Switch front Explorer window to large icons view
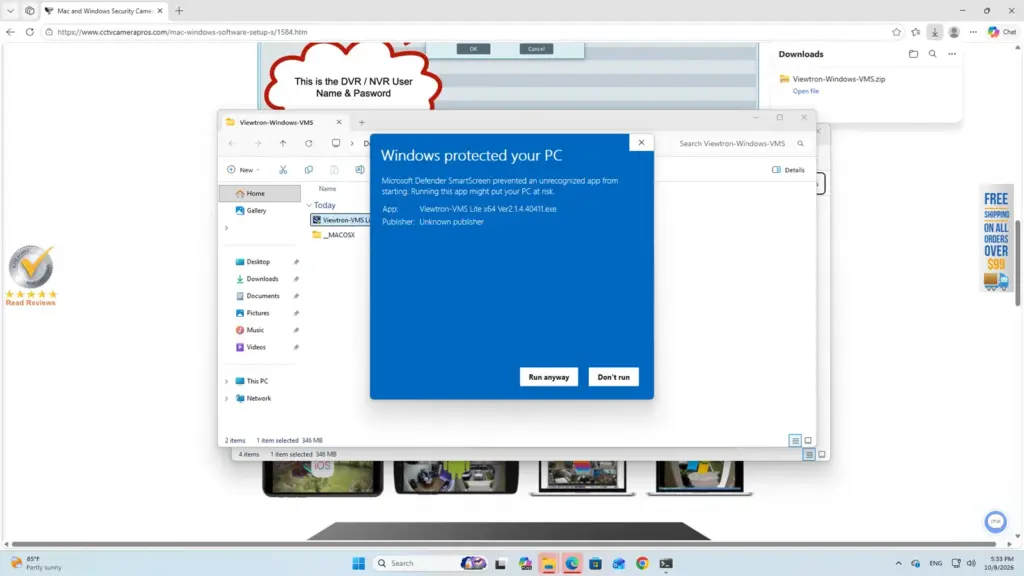The width and height of the screenshot is (1024, 576). 808,441
